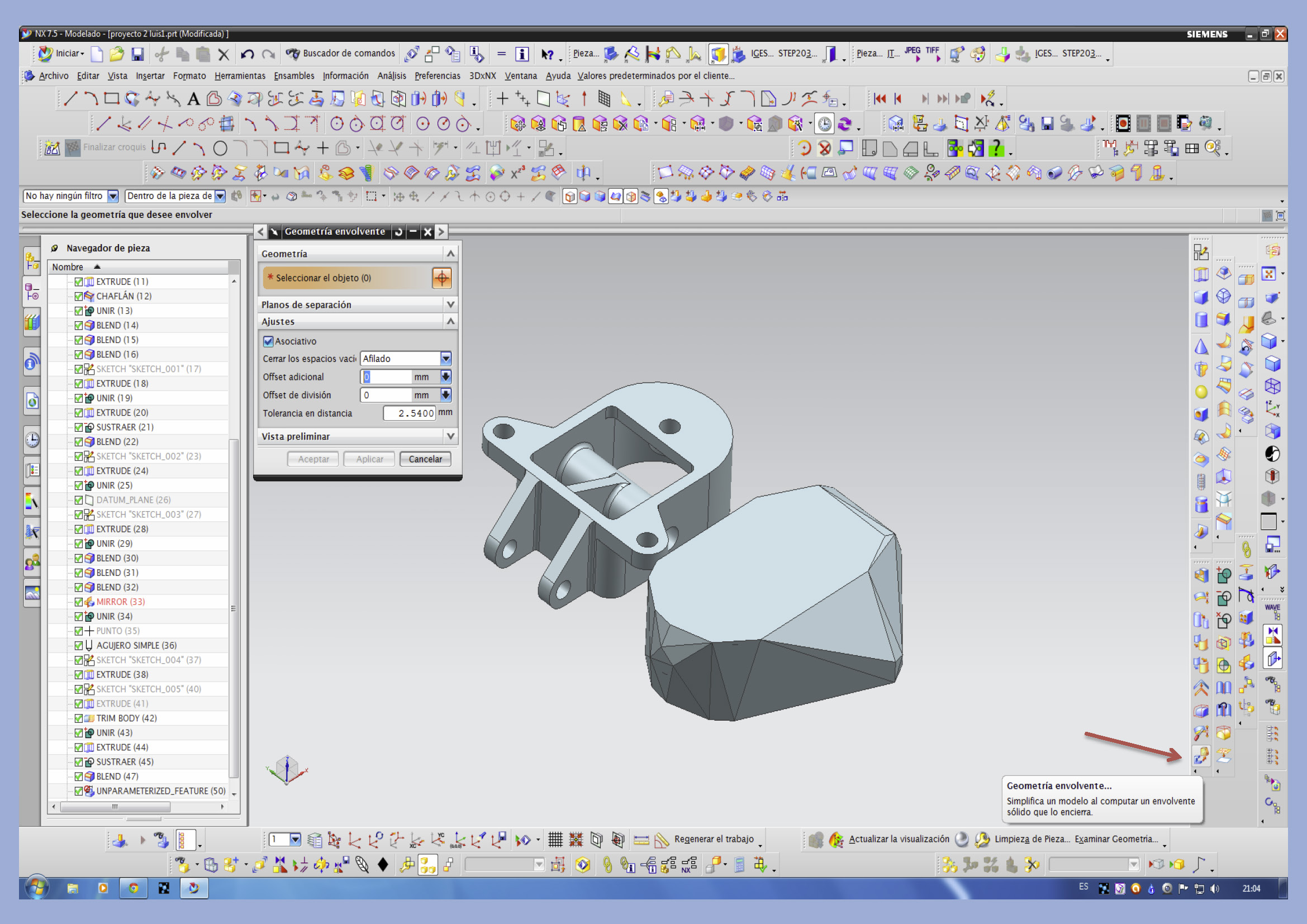Viewport: 1307px width, 924px height.
Task: Toggle the checkbox for PUNTO (35)
Action: pyautogui.click(x=79, y=631)
